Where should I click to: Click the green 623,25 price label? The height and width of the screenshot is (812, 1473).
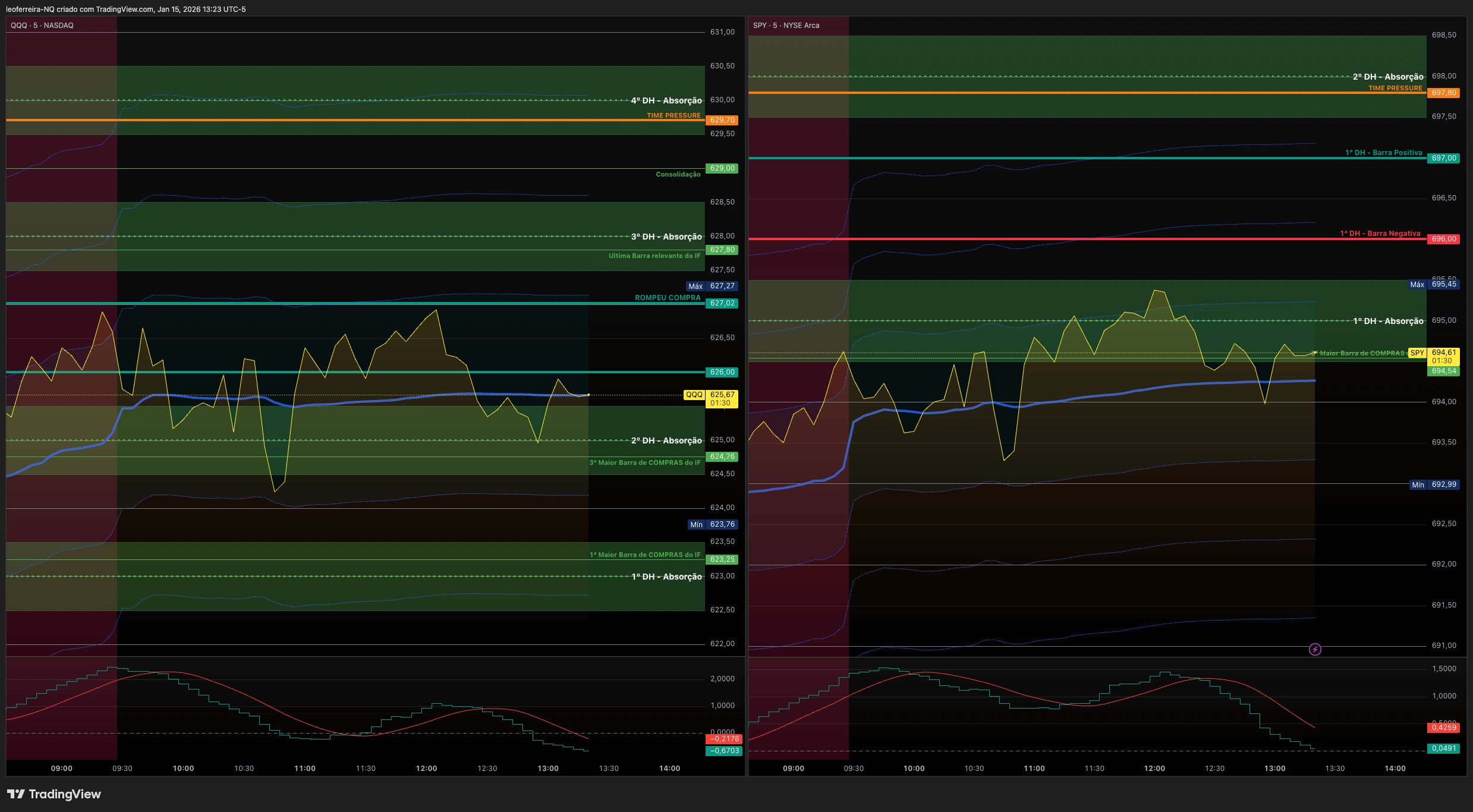[x=722, y=559]
